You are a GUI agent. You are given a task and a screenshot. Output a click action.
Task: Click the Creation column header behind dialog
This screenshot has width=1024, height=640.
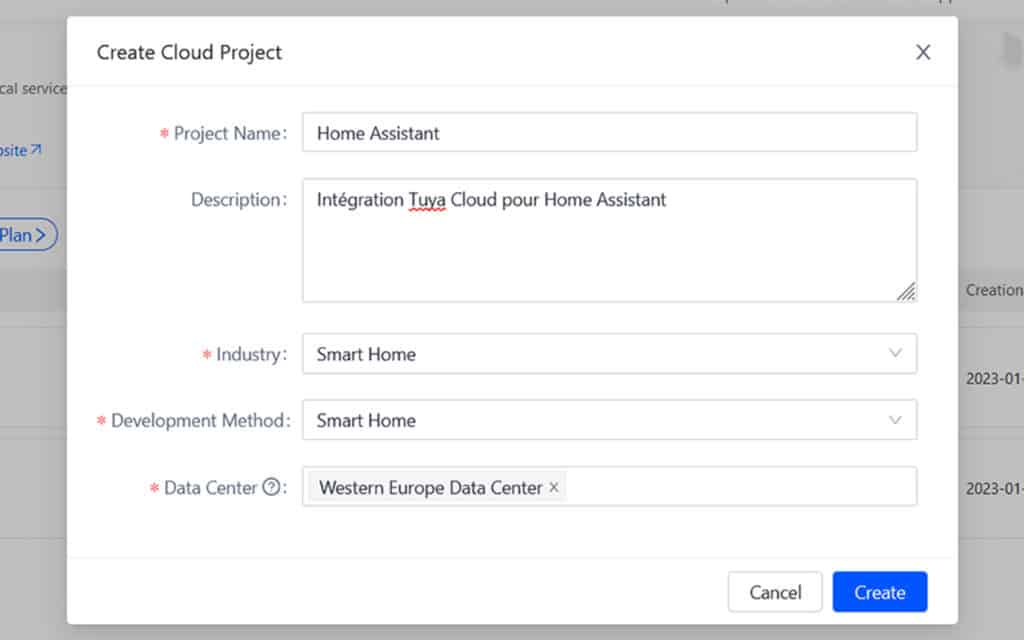(994, 290)
